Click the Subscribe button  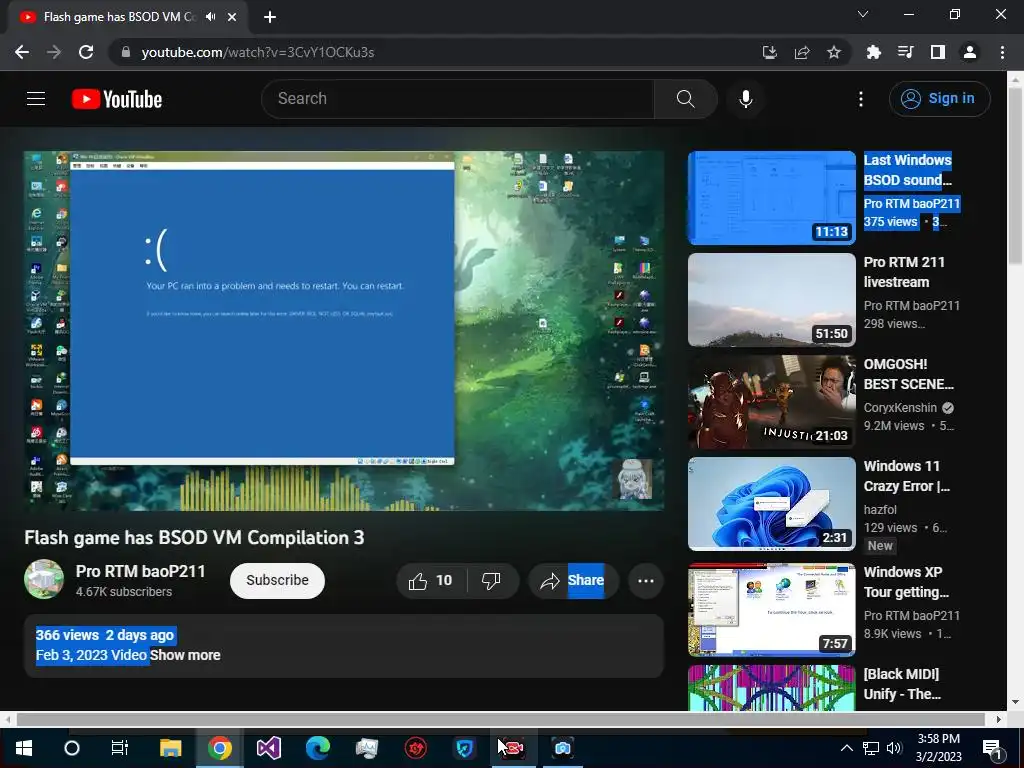tap(277, 581)
